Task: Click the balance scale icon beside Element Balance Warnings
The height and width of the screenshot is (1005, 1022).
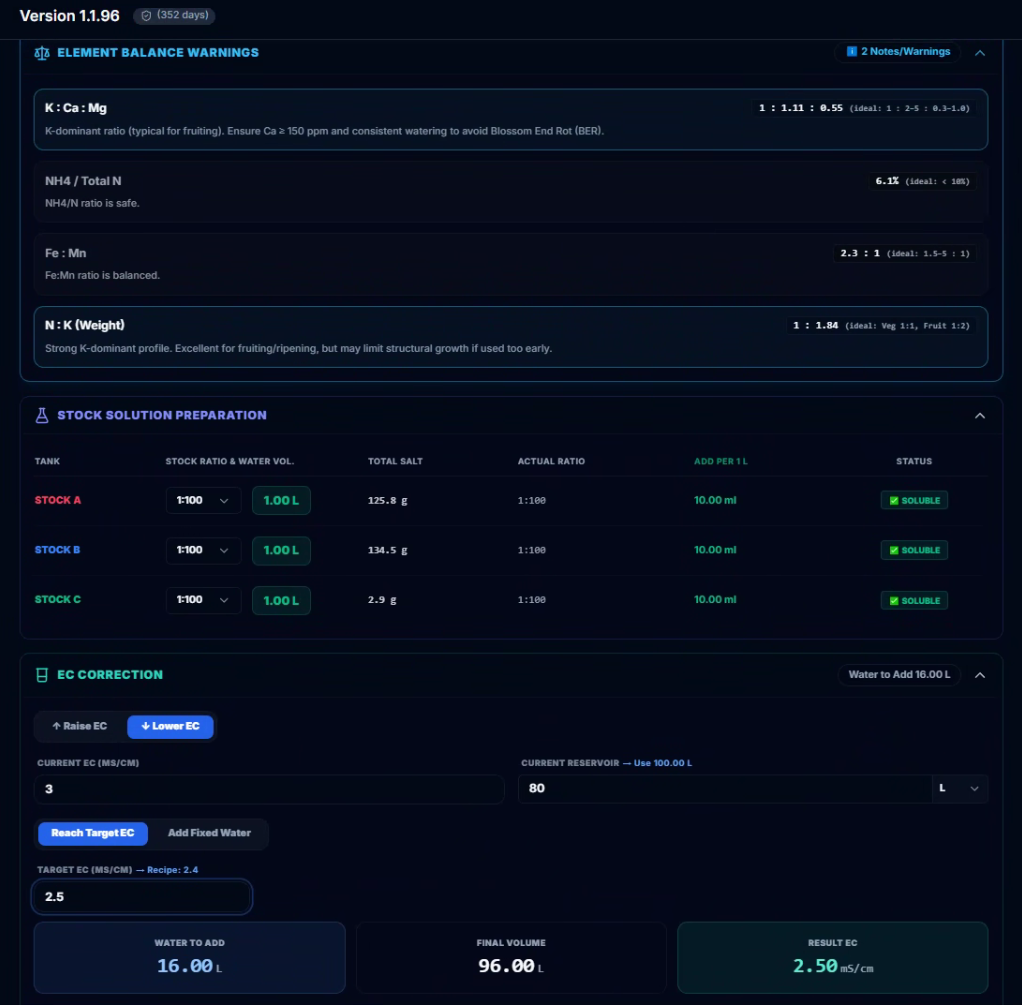Action: (x=42, y=53)
